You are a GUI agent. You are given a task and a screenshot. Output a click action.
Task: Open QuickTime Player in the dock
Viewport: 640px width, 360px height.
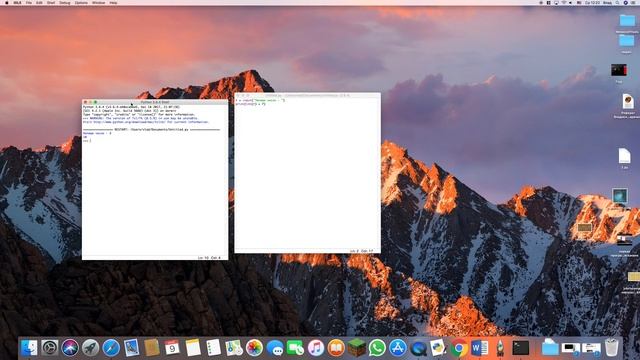point(418,348)
